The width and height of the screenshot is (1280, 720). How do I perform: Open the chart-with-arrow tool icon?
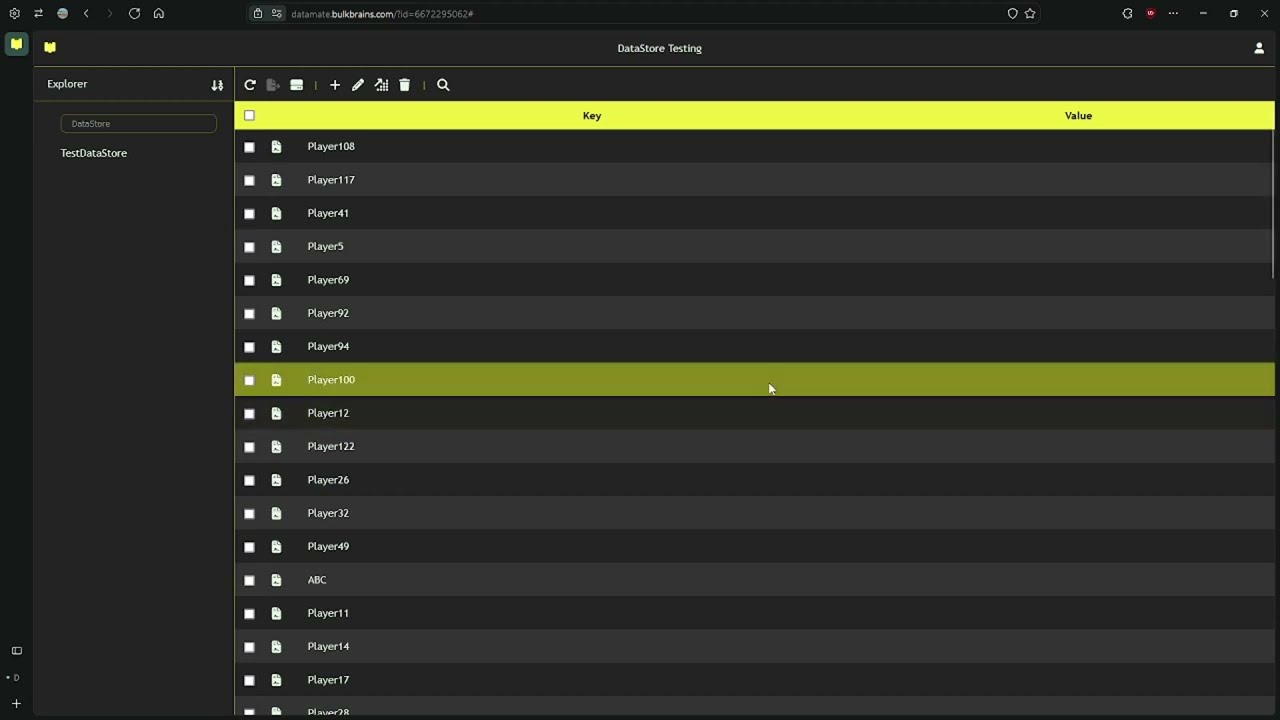(381, 85)
